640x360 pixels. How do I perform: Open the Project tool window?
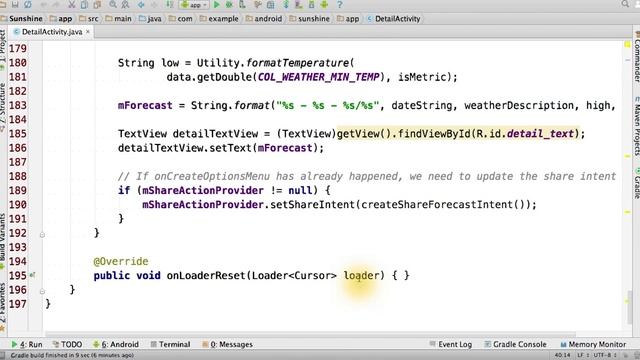click(3, 49)
